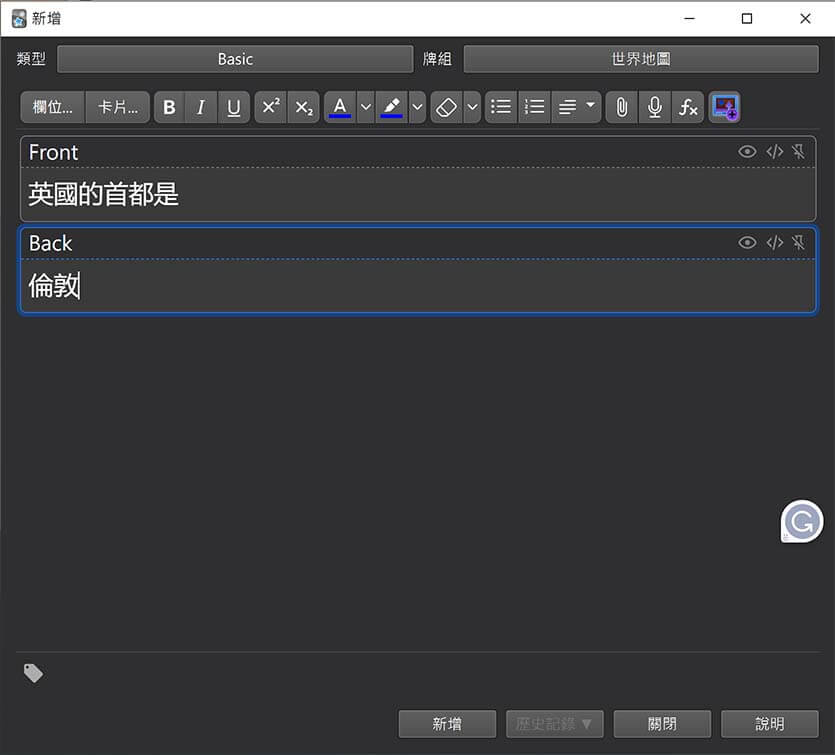
Task: Toggle underline formatting
Action: click(x=233, y=107)
